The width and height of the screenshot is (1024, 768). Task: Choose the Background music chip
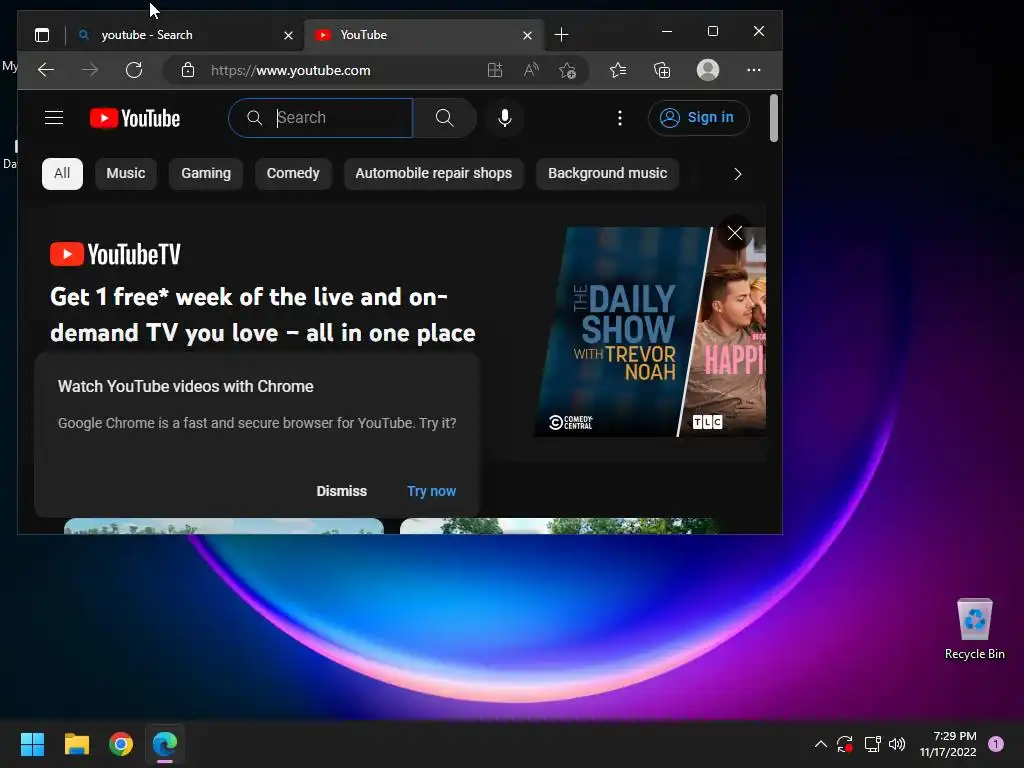pyautogui.click(x=607, y=174)
